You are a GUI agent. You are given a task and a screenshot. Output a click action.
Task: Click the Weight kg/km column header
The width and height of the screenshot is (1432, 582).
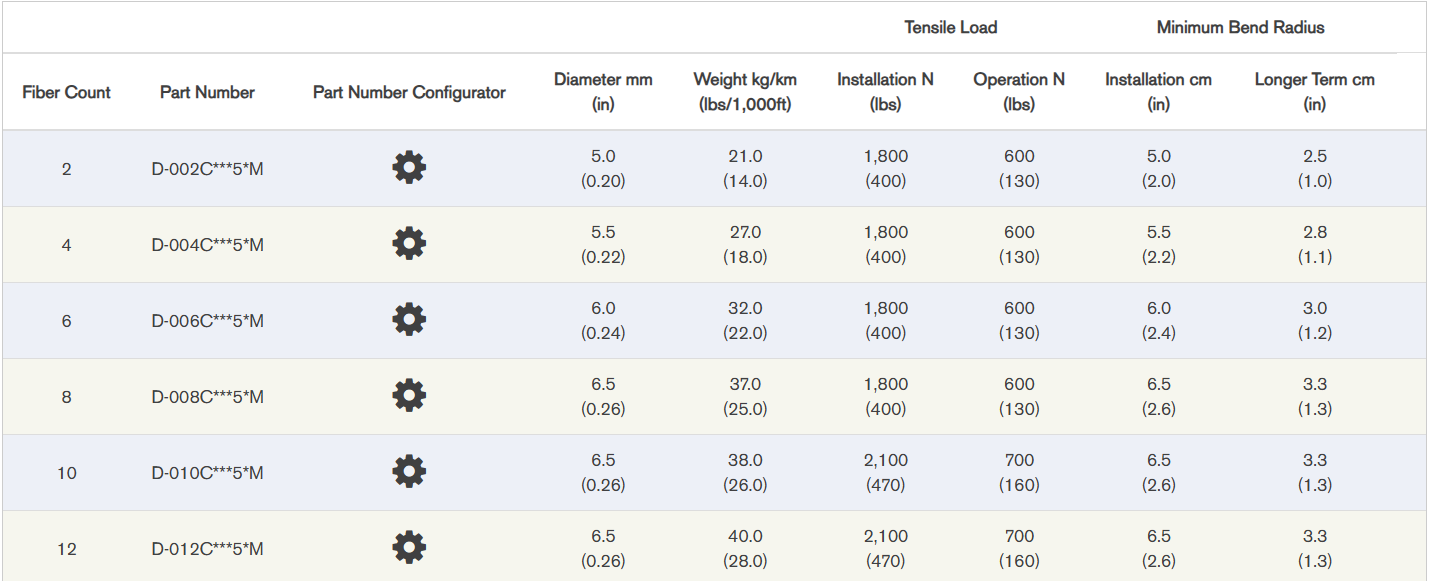pos(745,91)
